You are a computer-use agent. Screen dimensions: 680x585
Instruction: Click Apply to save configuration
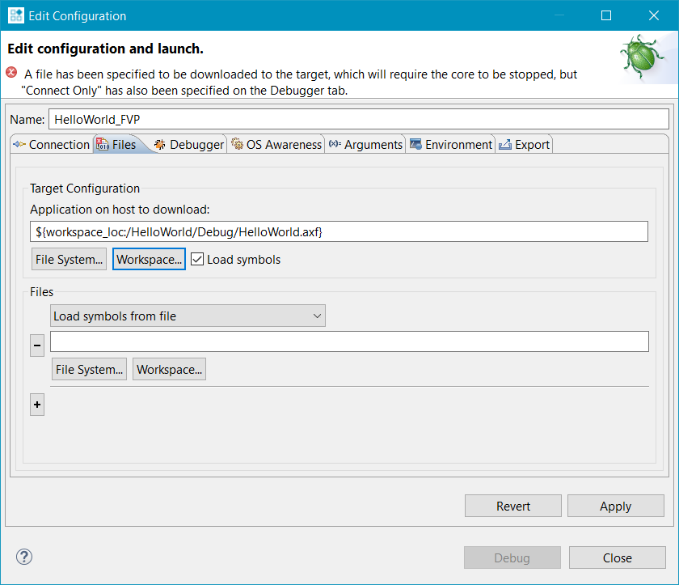[x=615, y=506]
